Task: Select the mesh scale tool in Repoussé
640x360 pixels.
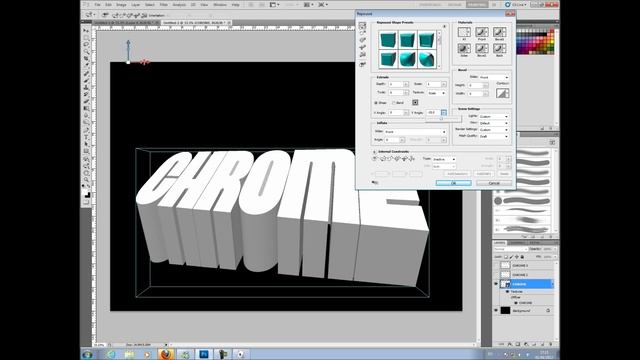Action: point(362,55)
